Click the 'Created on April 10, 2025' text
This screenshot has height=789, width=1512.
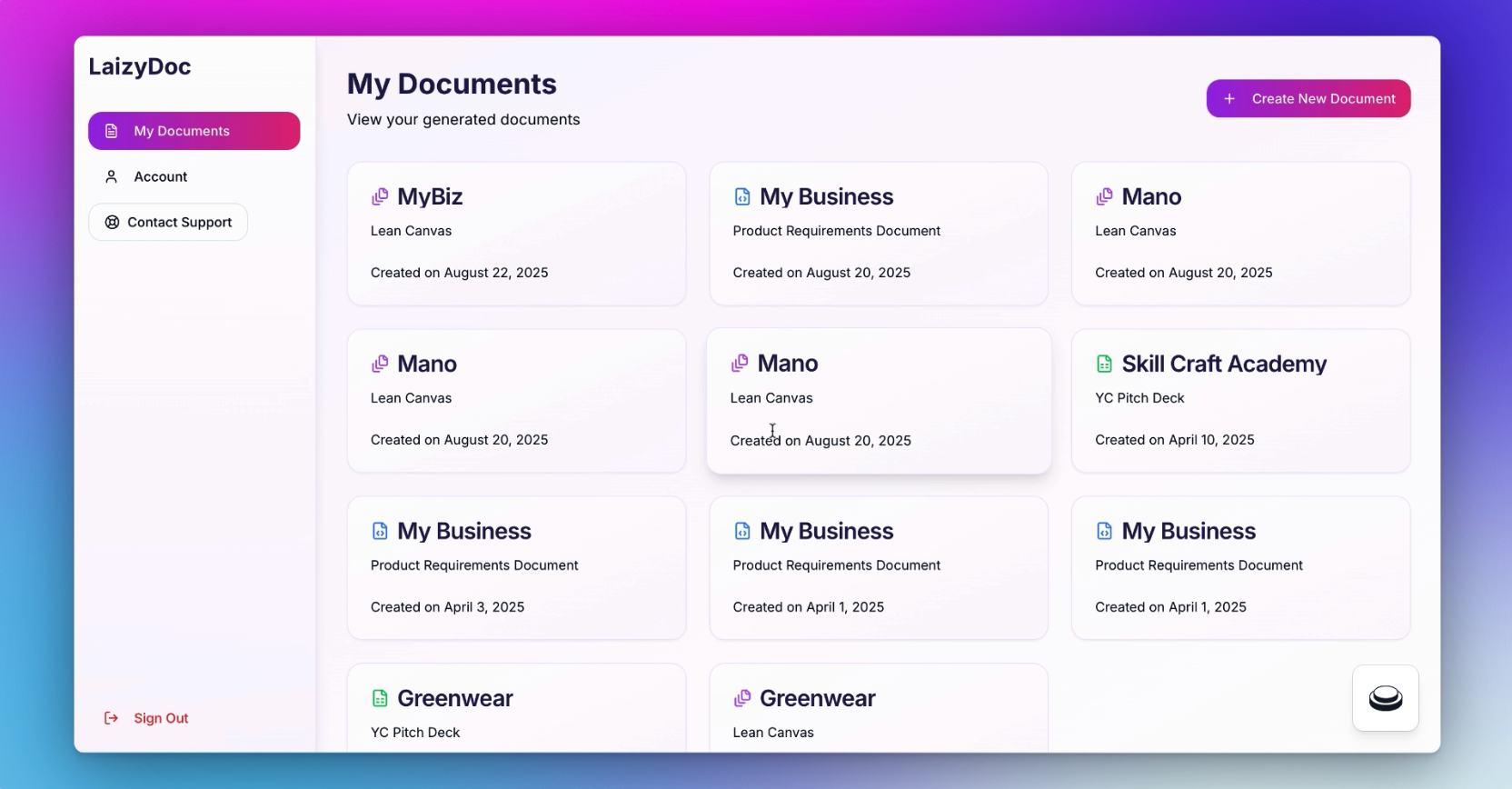click(x=1175, y=440)
